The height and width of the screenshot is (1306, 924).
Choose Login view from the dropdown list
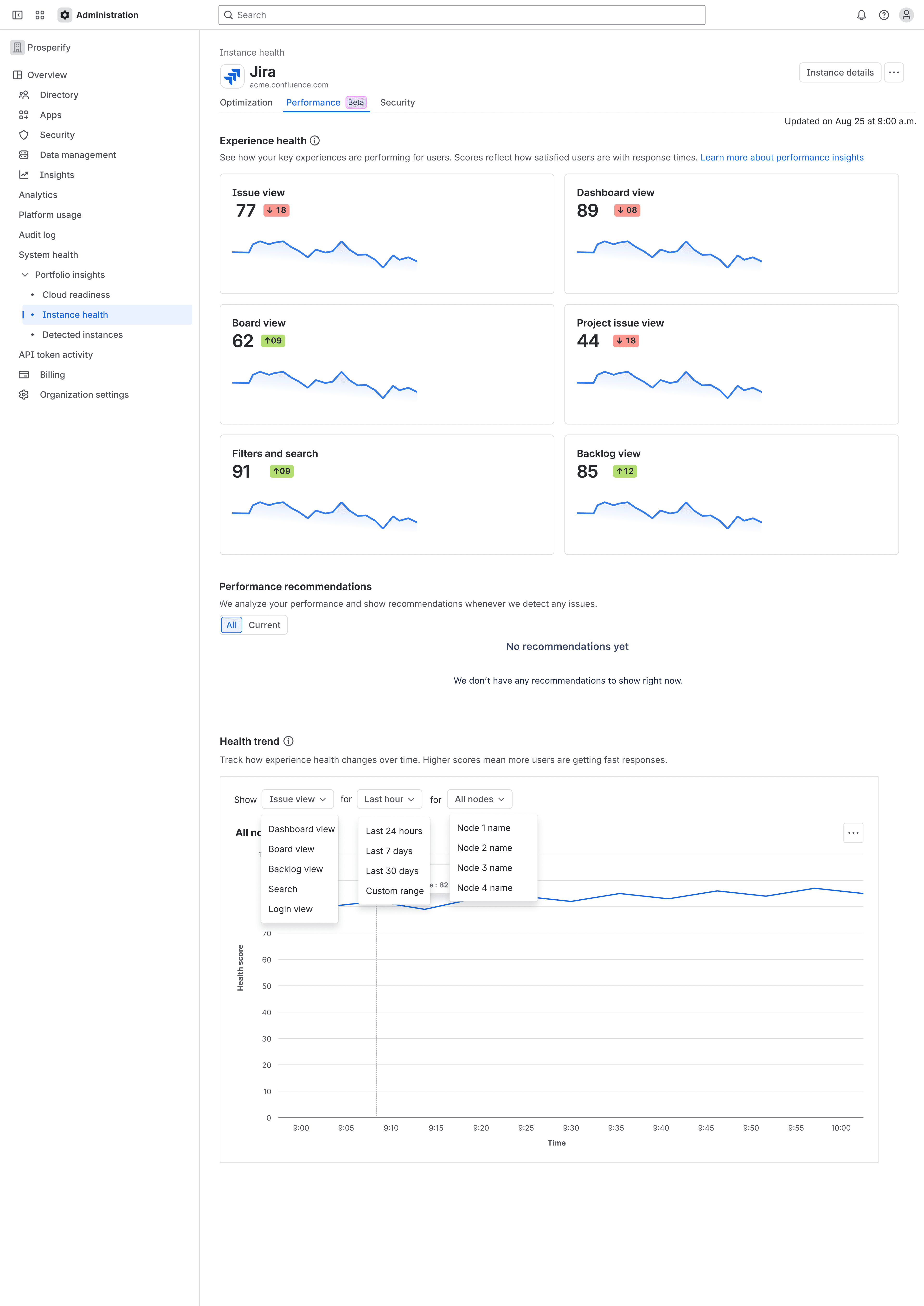coord(300,909)
